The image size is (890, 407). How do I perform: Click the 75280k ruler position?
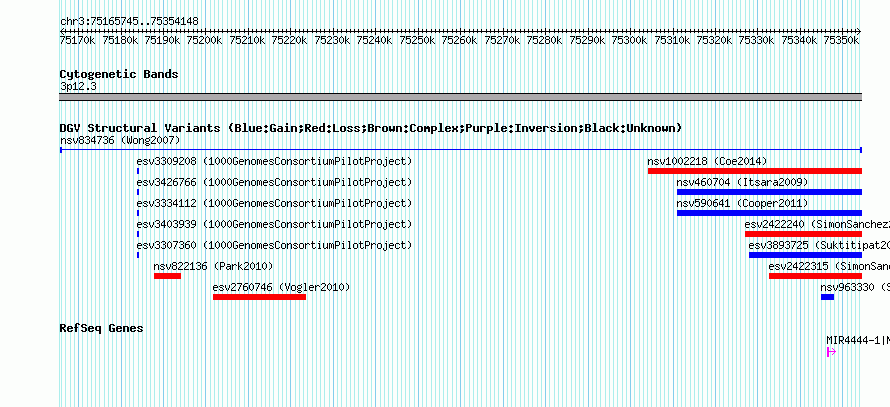[545, 40]
